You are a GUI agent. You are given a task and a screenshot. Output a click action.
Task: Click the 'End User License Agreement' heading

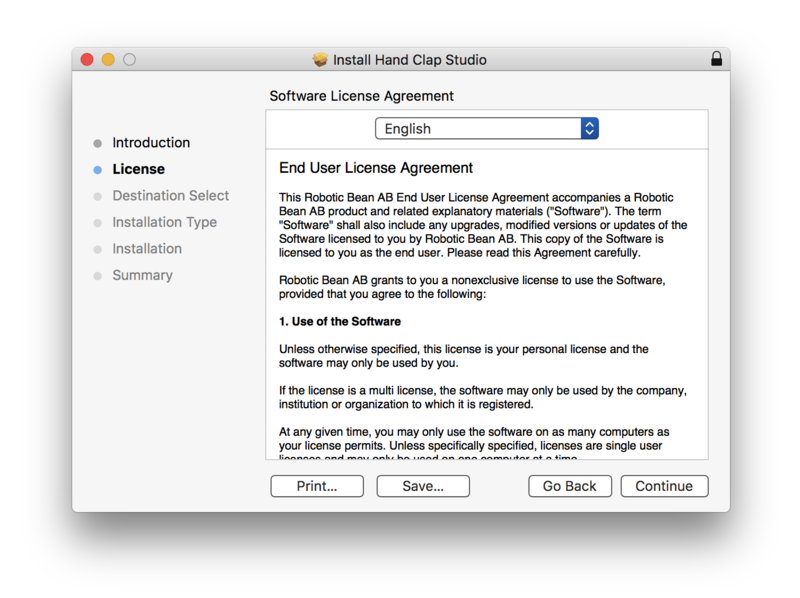[x=376, y=168]
